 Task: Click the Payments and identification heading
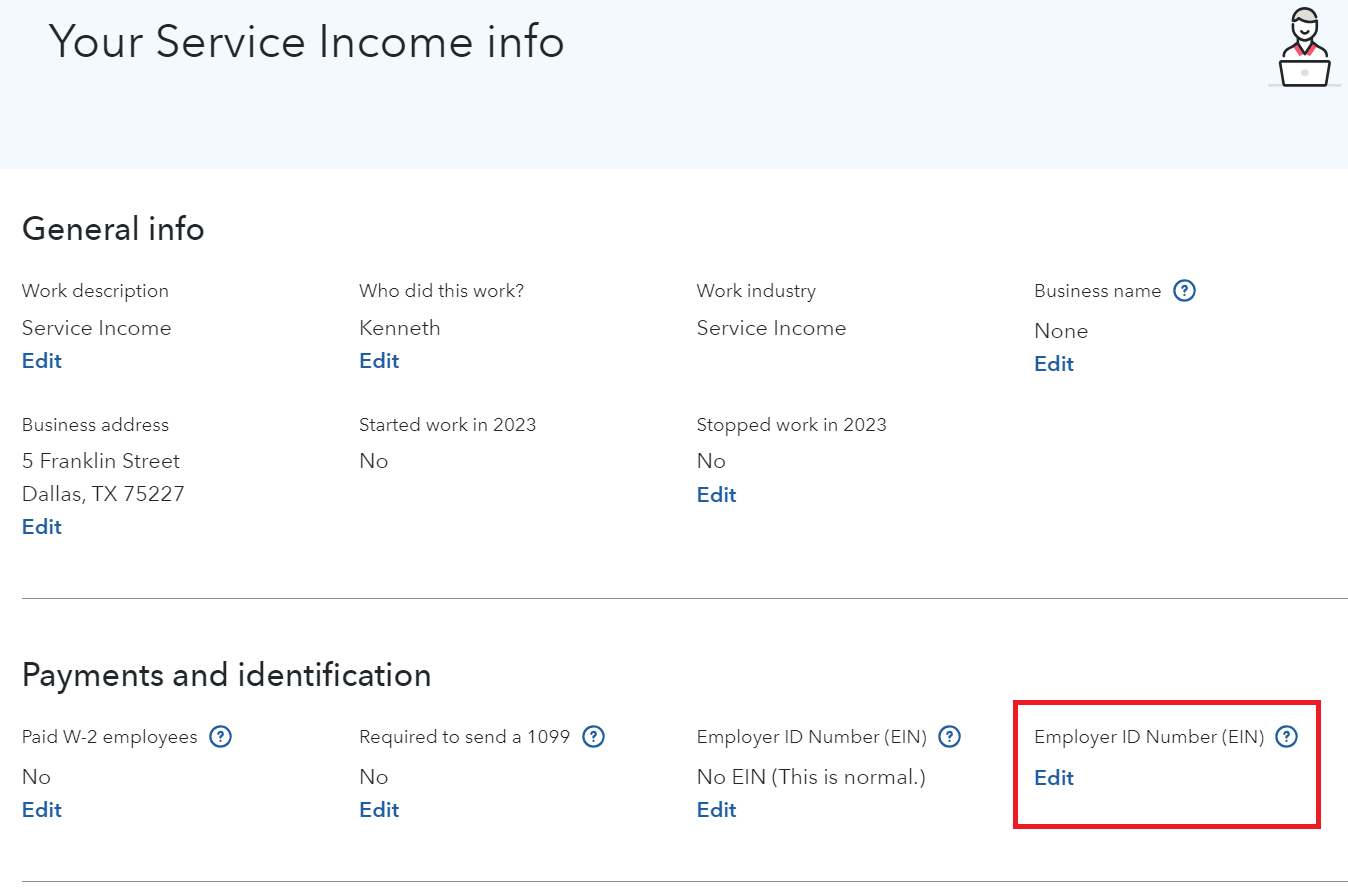tap(226, 675)
